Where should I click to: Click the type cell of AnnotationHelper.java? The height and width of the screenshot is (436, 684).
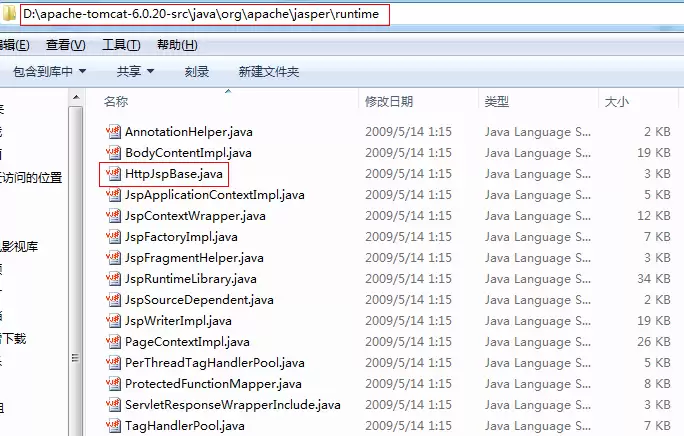537,131
